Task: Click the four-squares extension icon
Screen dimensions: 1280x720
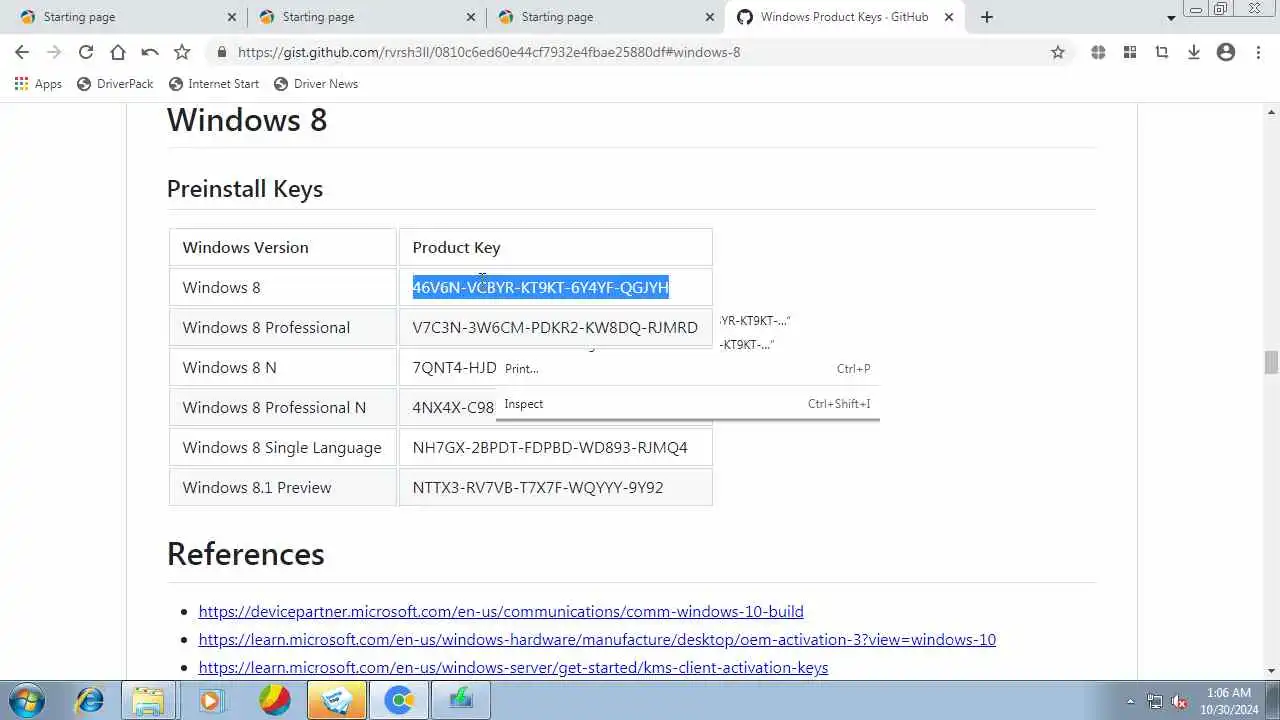Action: pos(1130,52)
